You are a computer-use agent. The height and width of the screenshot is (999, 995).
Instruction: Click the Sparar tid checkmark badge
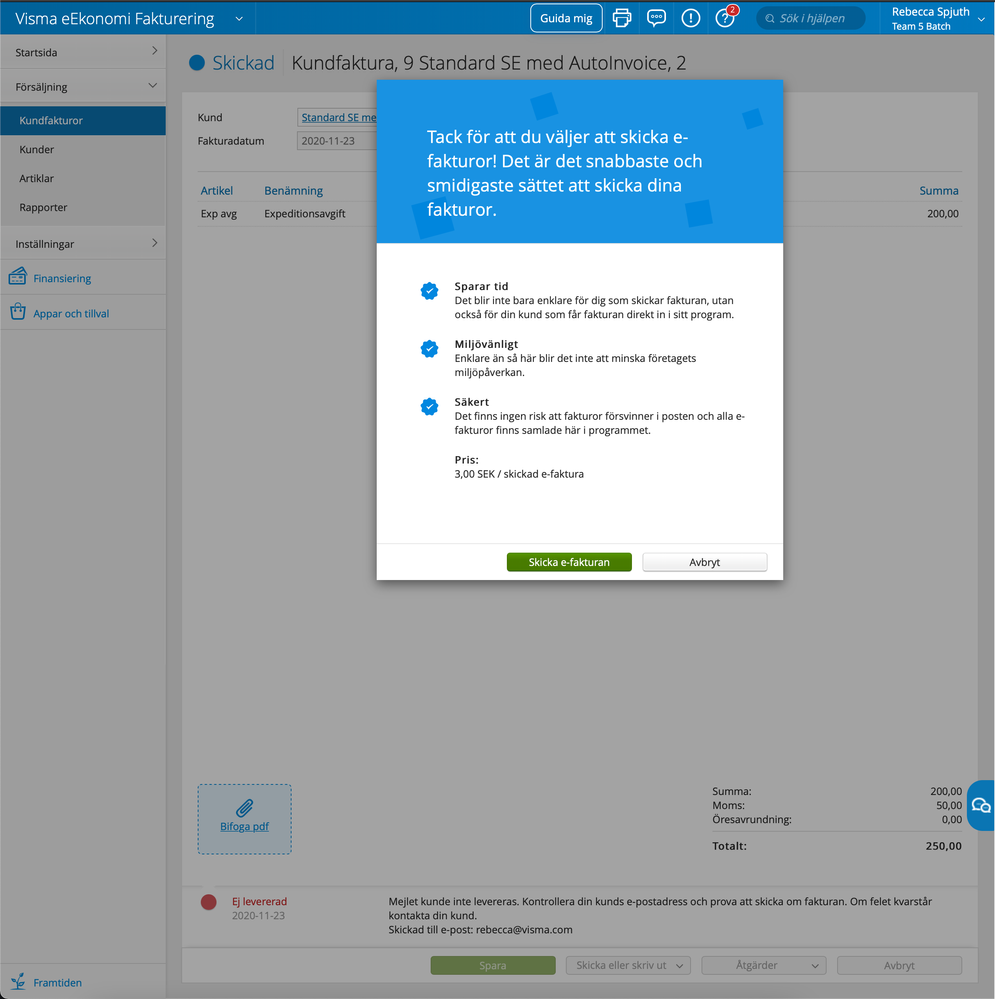click(x=429, y=291)
